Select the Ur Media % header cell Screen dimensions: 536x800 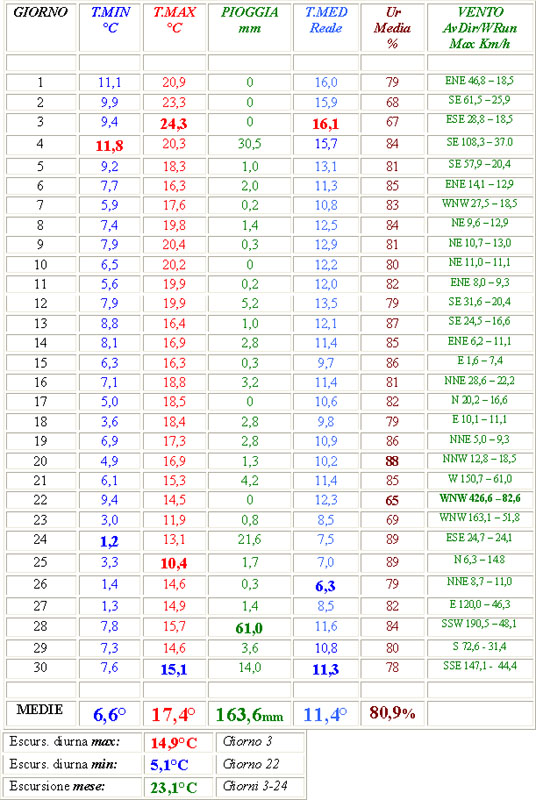(392, 28)
